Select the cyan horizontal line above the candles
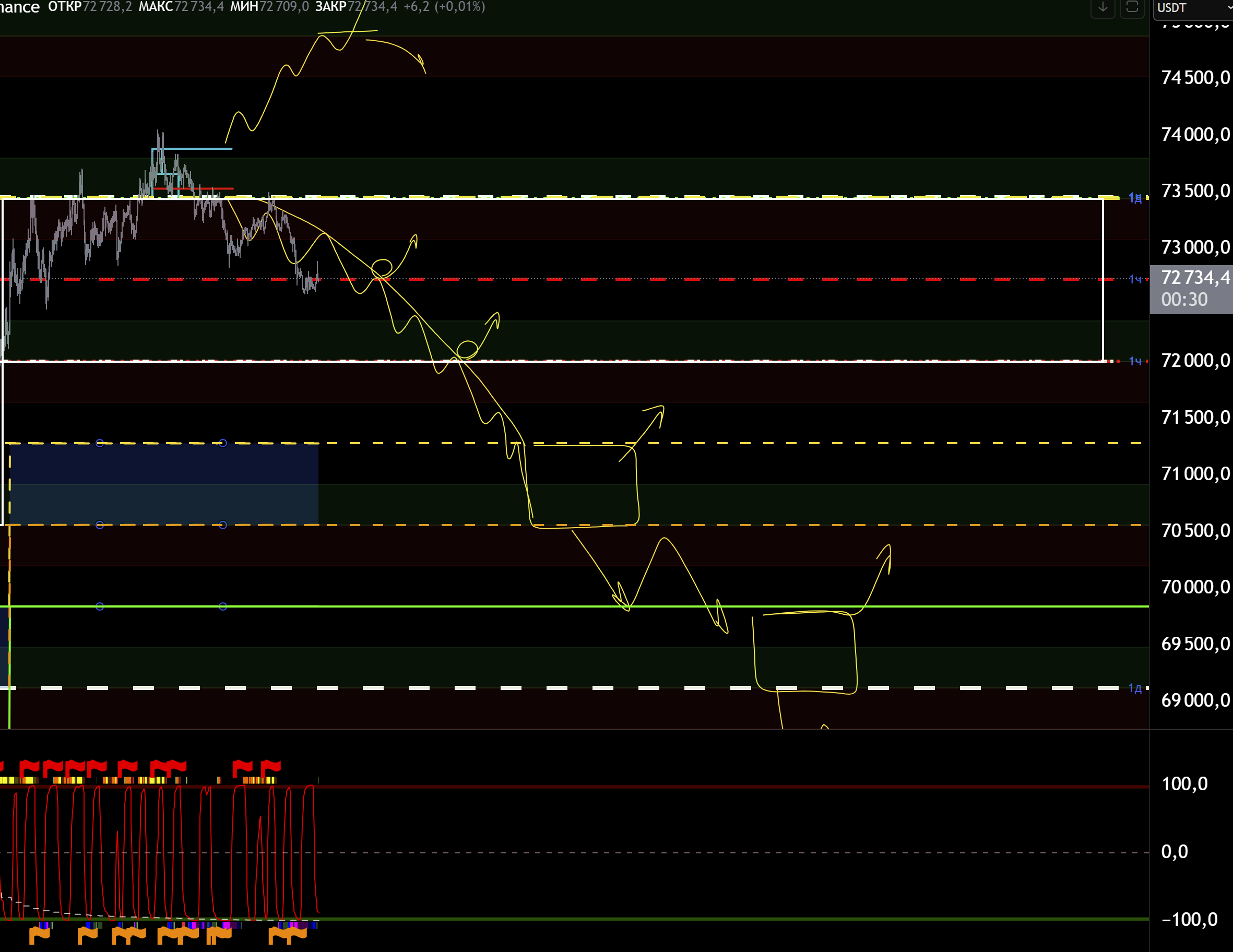Screen dimensions: 1233x952 203,149
